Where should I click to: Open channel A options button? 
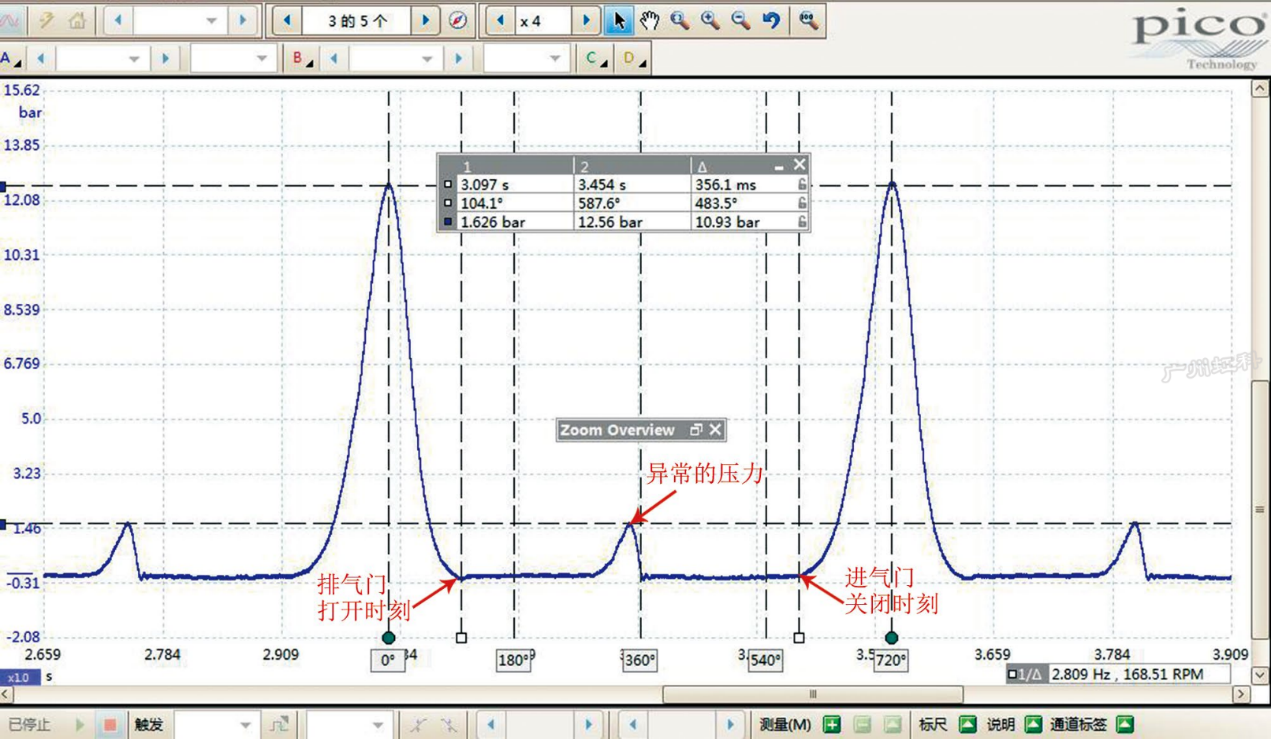[x=11, y=59]
